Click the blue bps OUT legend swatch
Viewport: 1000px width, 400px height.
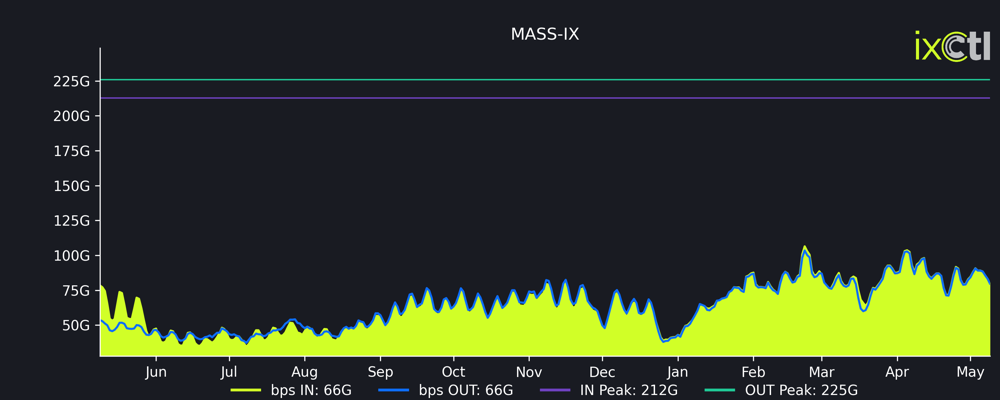point(394,390)
